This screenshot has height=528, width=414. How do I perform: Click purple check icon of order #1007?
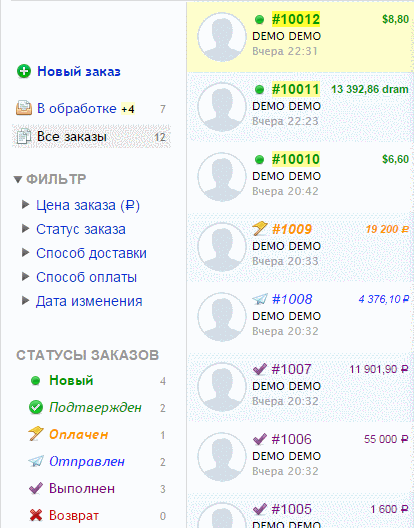pyautogui.click(x=260, y=369)
